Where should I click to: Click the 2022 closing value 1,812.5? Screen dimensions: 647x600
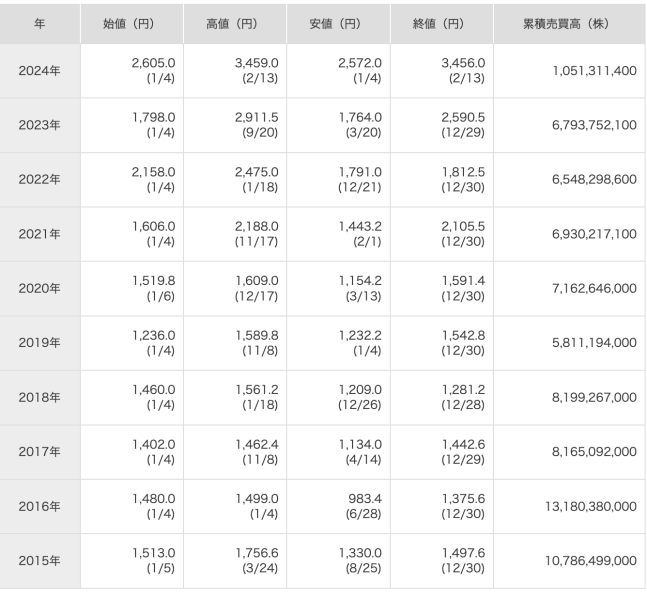tap(464, 172)
